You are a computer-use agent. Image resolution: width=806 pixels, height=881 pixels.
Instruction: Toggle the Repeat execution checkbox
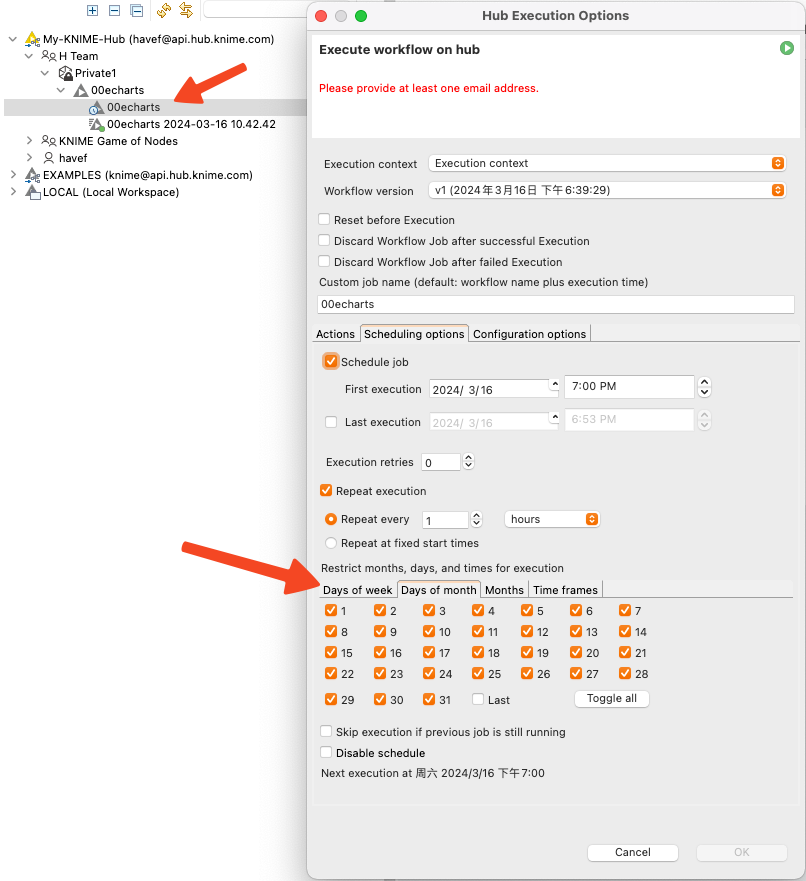tap(326, 491)
